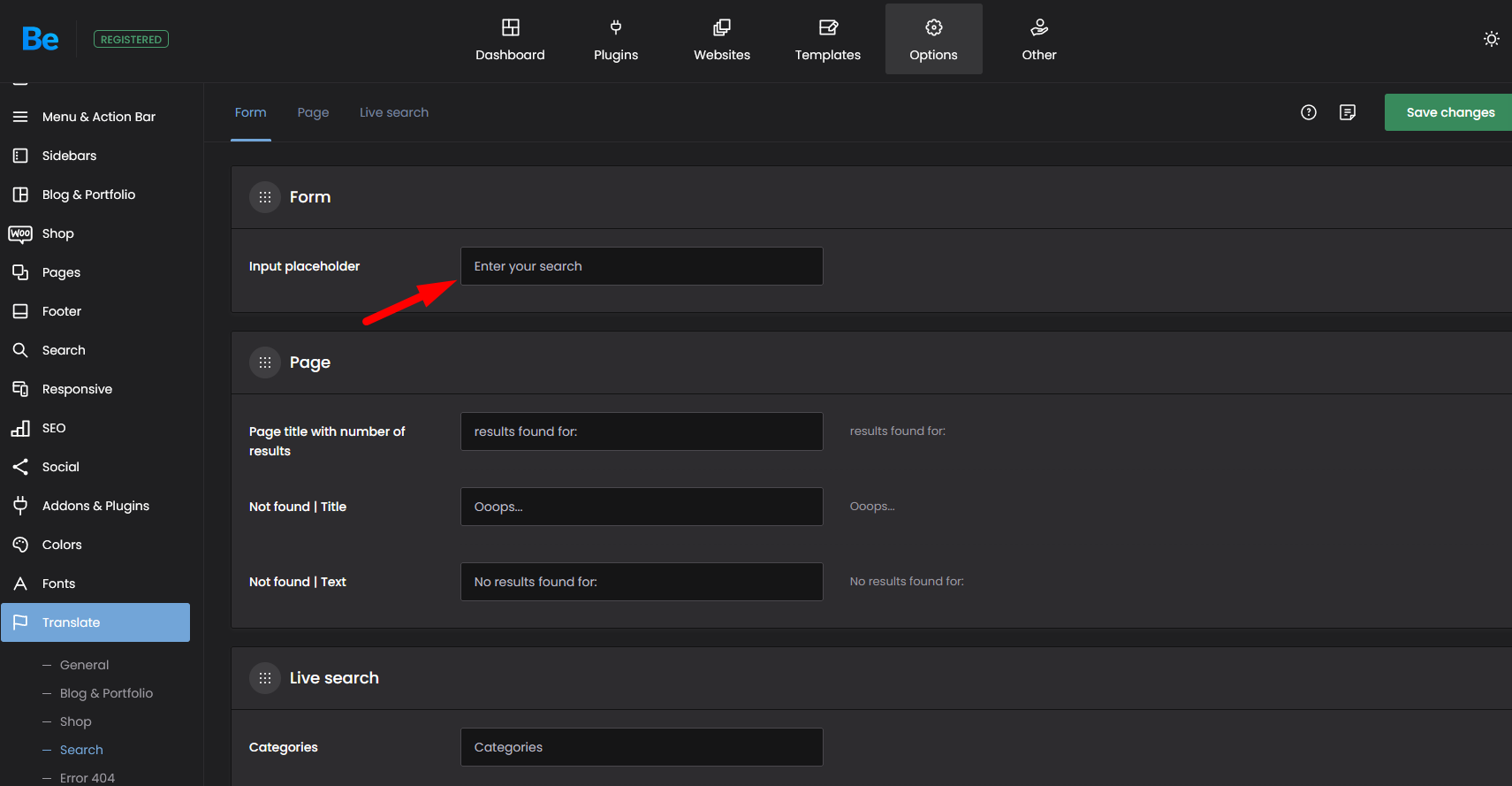
Task: Focus the Not found Text field
Action: (x=642, y=582)
